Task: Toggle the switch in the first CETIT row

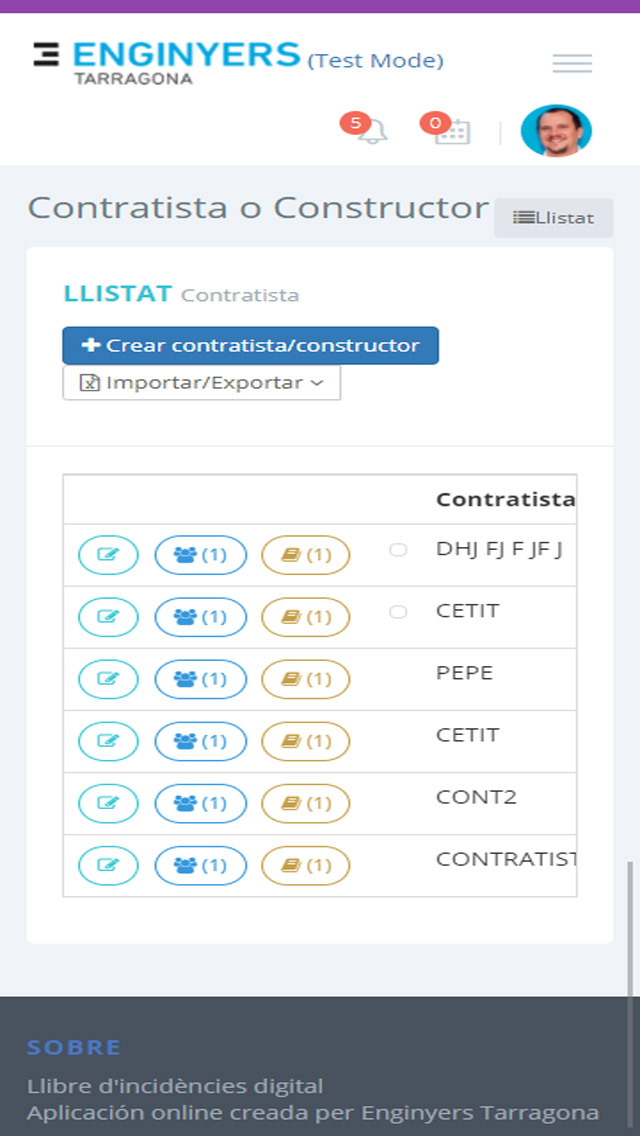Action: click(398, 612)
